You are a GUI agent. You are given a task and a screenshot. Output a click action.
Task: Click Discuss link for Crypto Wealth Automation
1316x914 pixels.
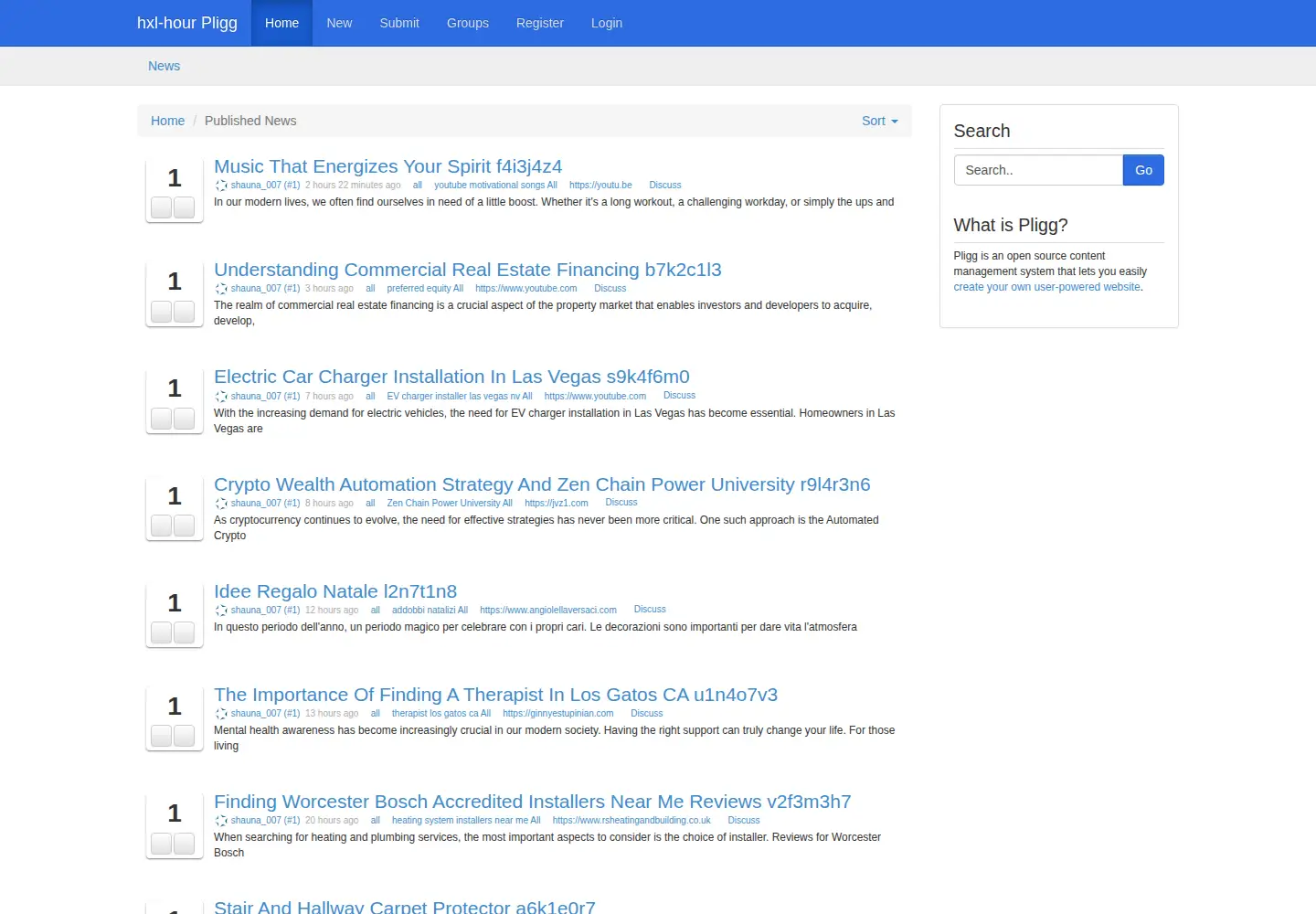tap(621, 503)
